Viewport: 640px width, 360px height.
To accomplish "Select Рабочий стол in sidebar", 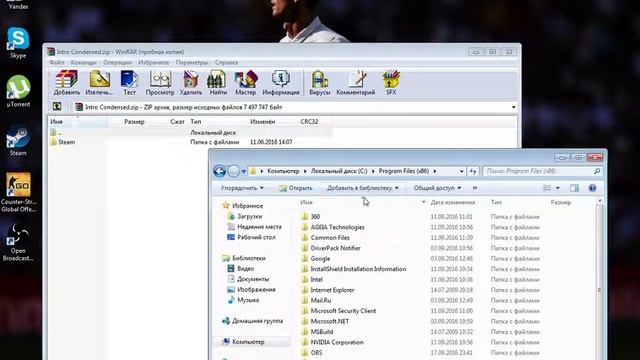I will [x=256, y=237].
